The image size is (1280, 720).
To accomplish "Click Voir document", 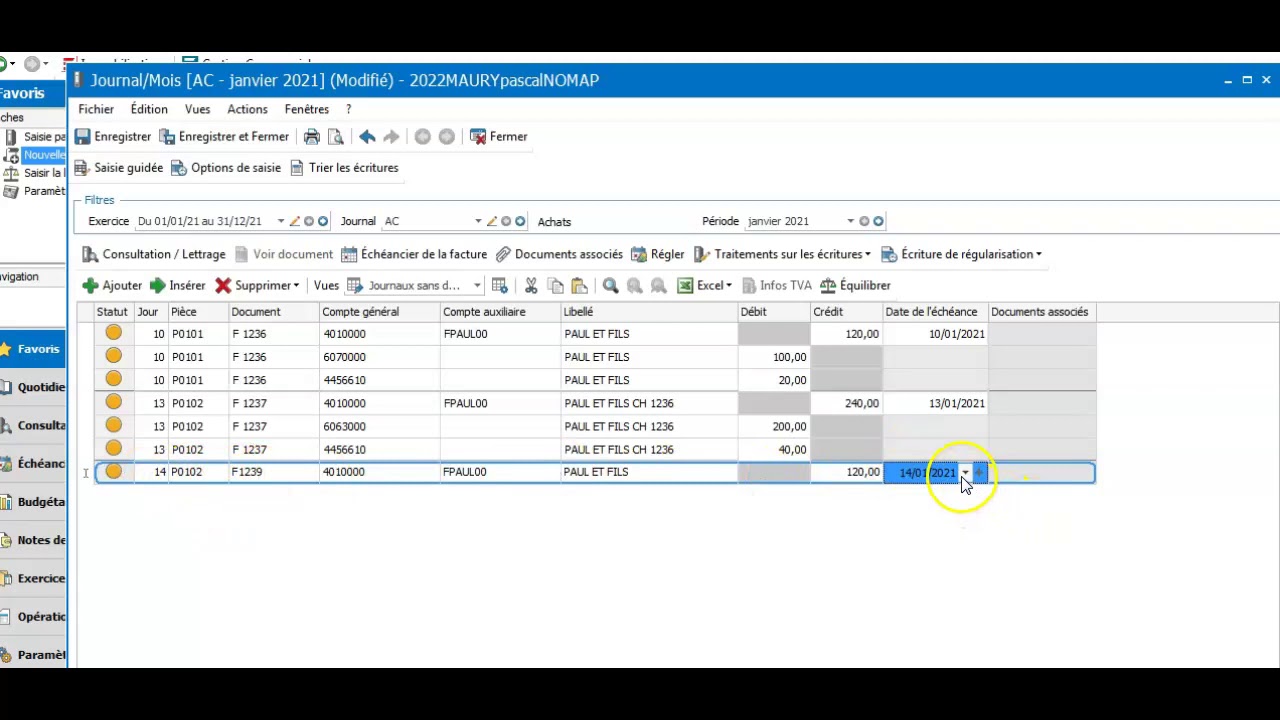I will coord(284,254).
